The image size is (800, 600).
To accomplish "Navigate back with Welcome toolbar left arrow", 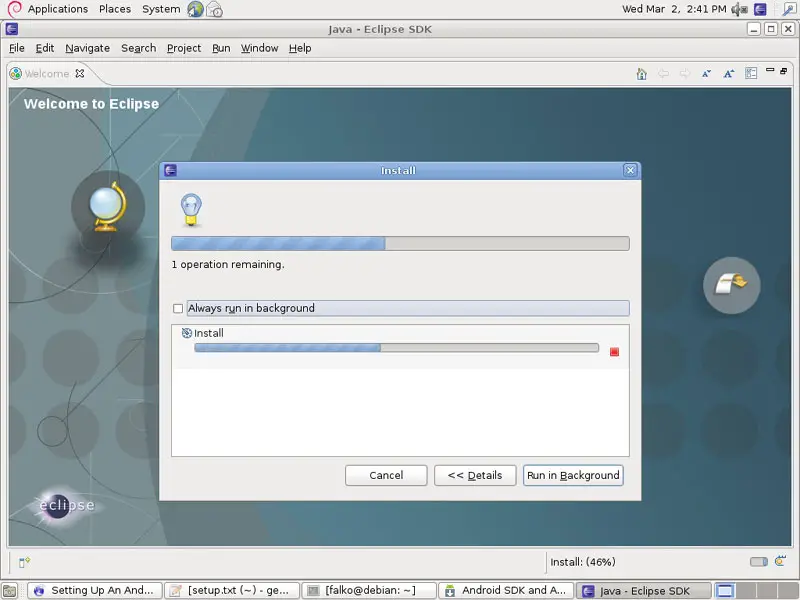I will 663,74.
